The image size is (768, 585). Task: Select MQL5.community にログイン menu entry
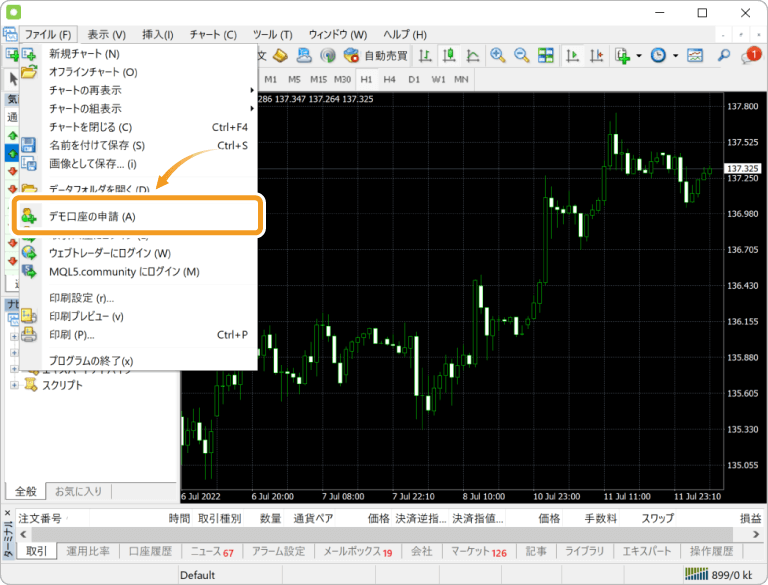point(137,271)
